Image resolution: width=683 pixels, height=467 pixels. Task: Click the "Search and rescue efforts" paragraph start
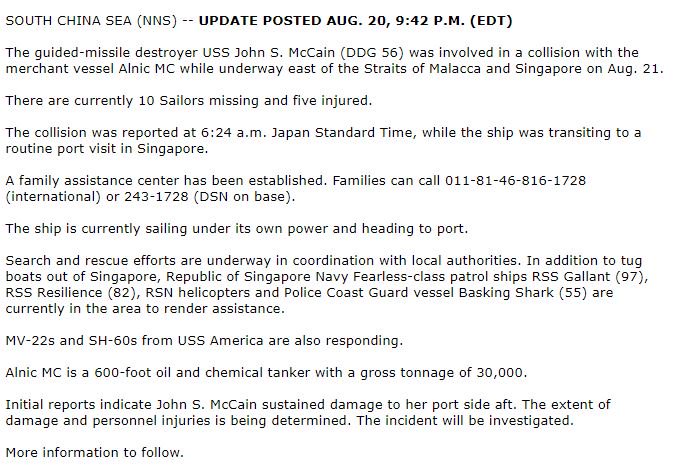click(90, 259)
